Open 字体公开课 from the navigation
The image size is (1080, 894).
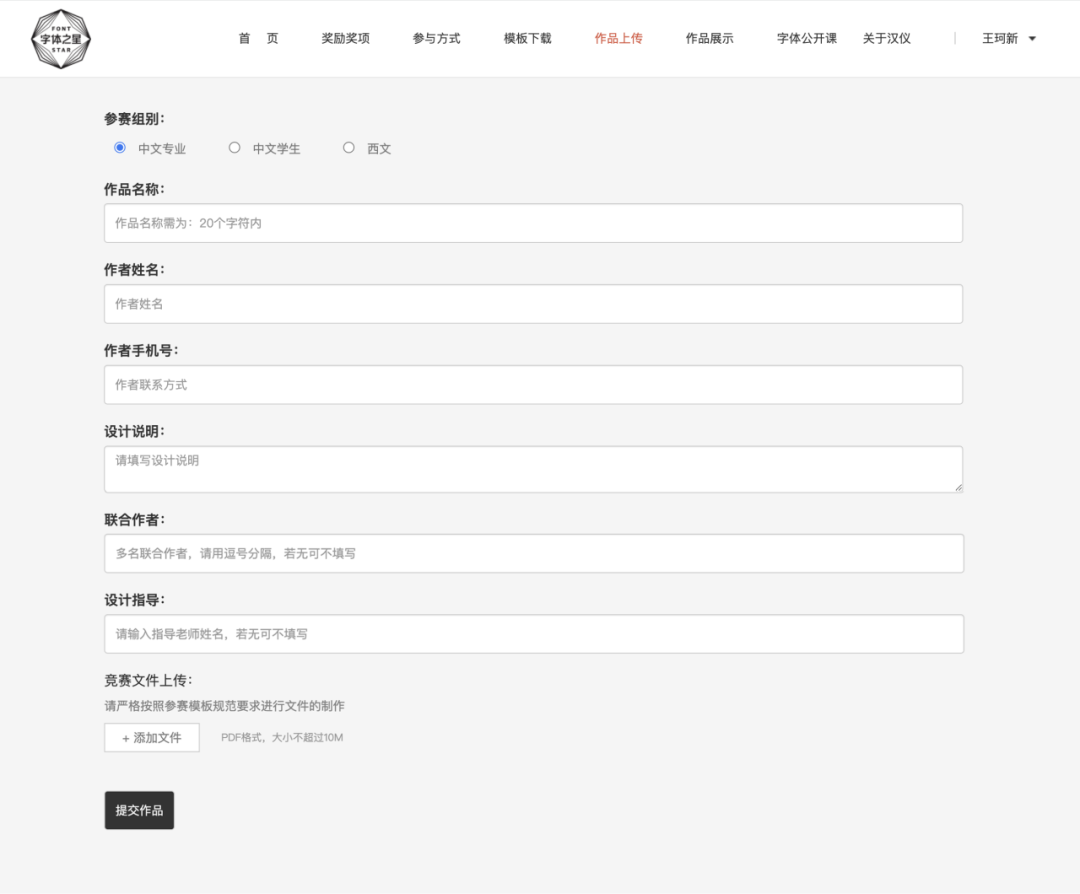[805, 38]
